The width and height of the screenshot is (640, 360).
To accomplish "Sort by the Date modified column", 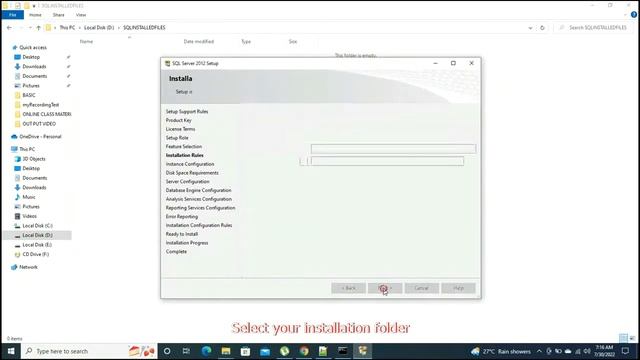I will coord(199,42).
